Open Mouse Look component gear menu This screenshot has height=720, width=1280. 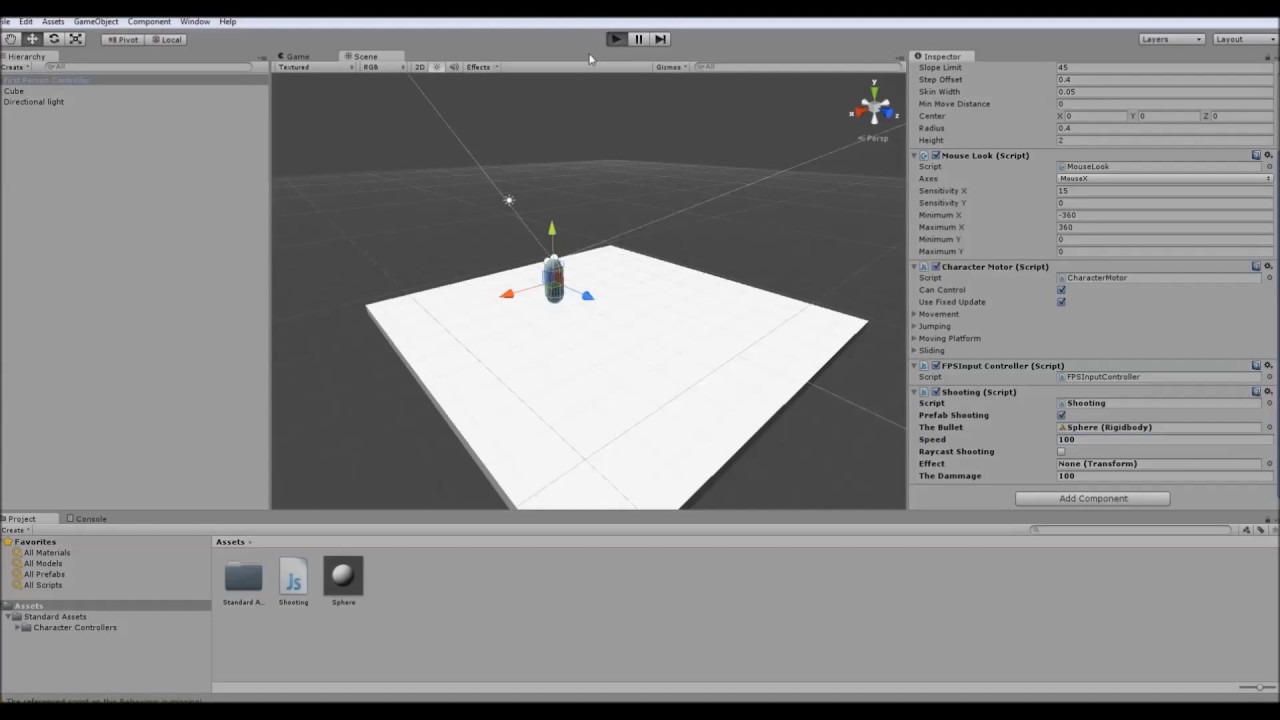pyautogui.click(x=1269, y=155)
